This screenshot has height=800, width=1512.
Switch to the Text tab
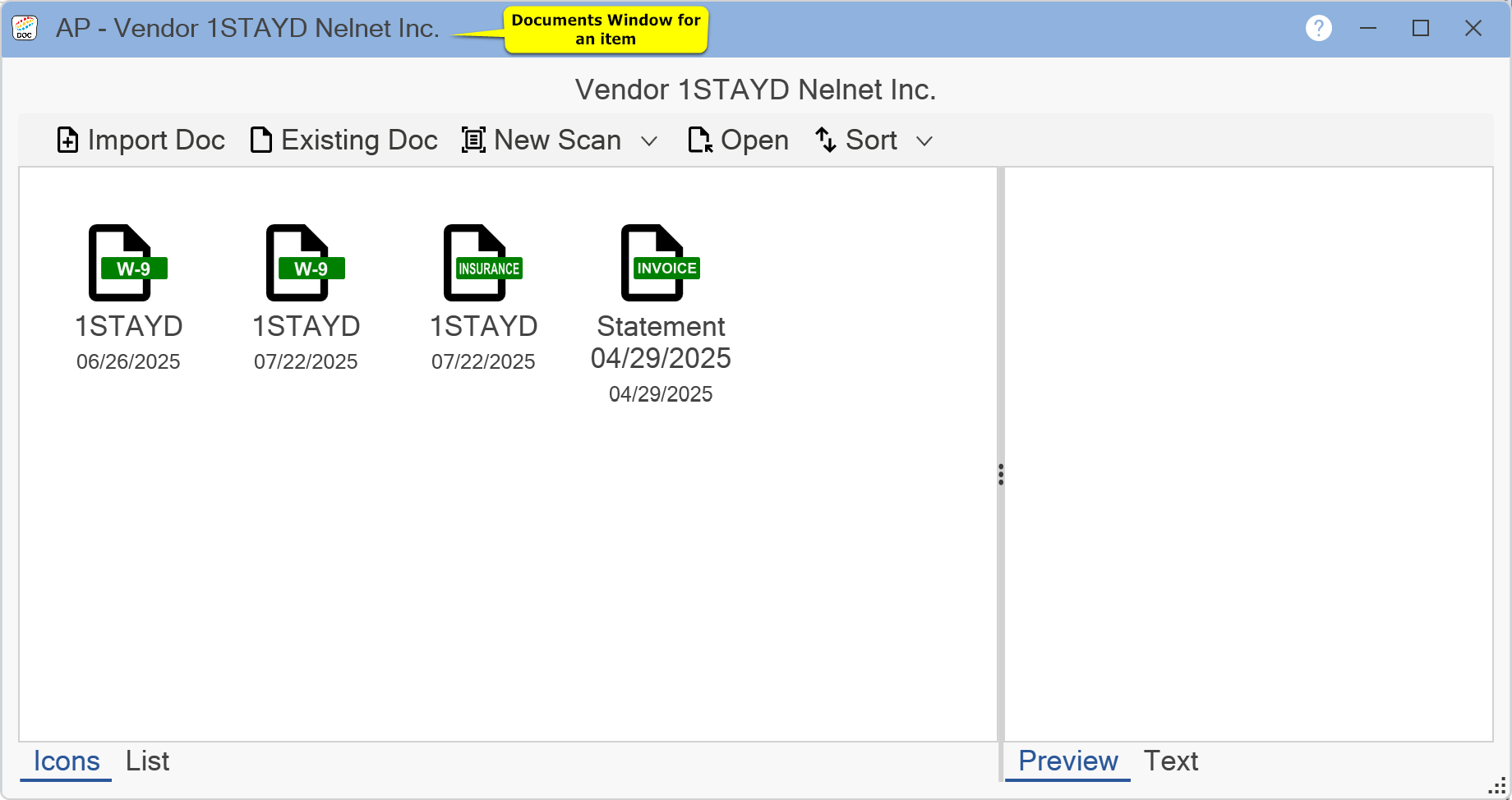tap(1170, 761)
